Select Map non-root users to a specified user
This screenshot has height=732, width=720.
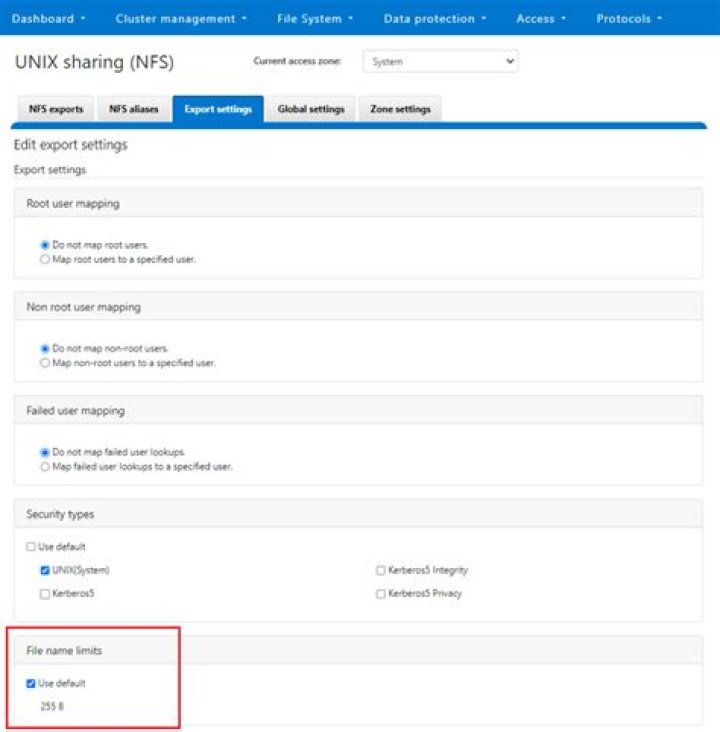click(45, 363)
